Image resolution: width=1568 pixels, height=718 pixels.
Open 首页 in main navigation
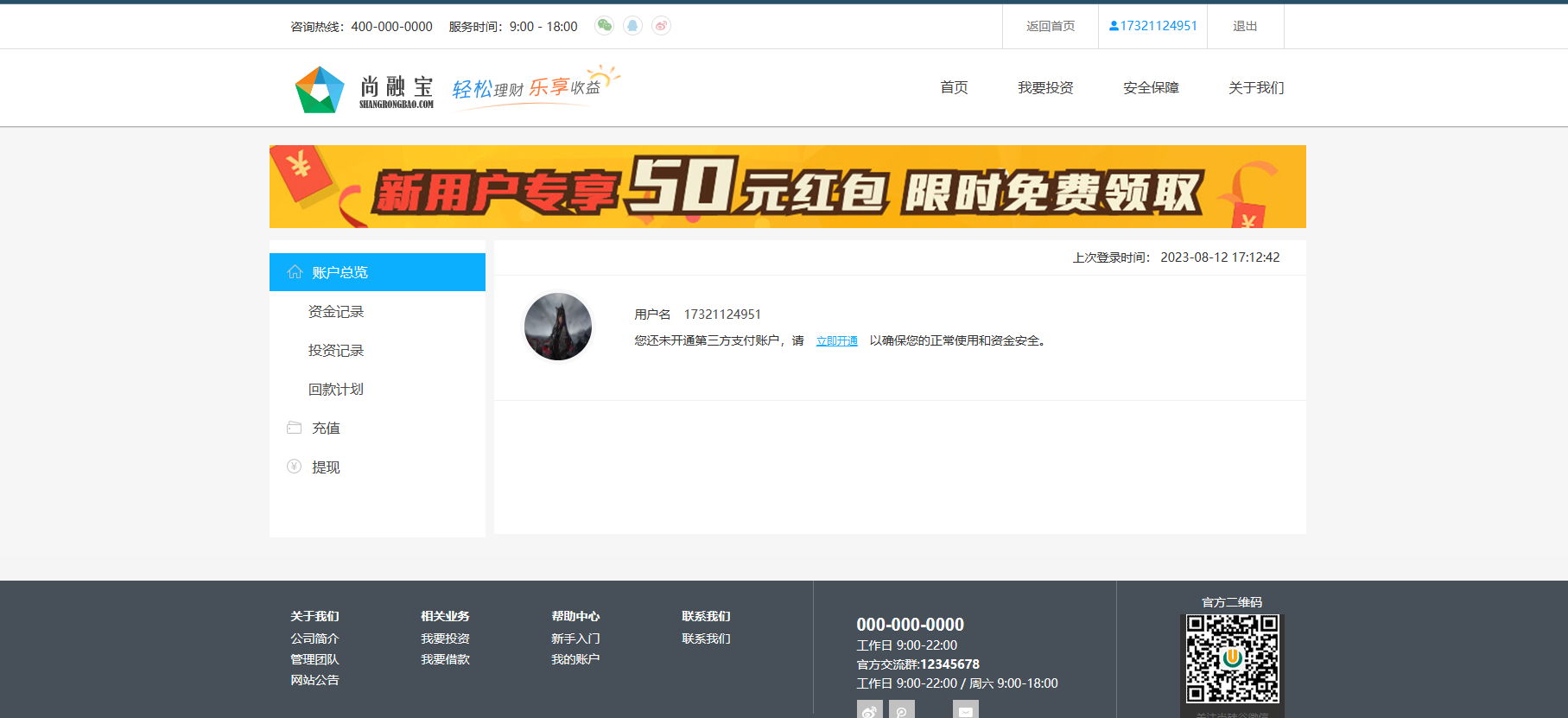[954, 87]
